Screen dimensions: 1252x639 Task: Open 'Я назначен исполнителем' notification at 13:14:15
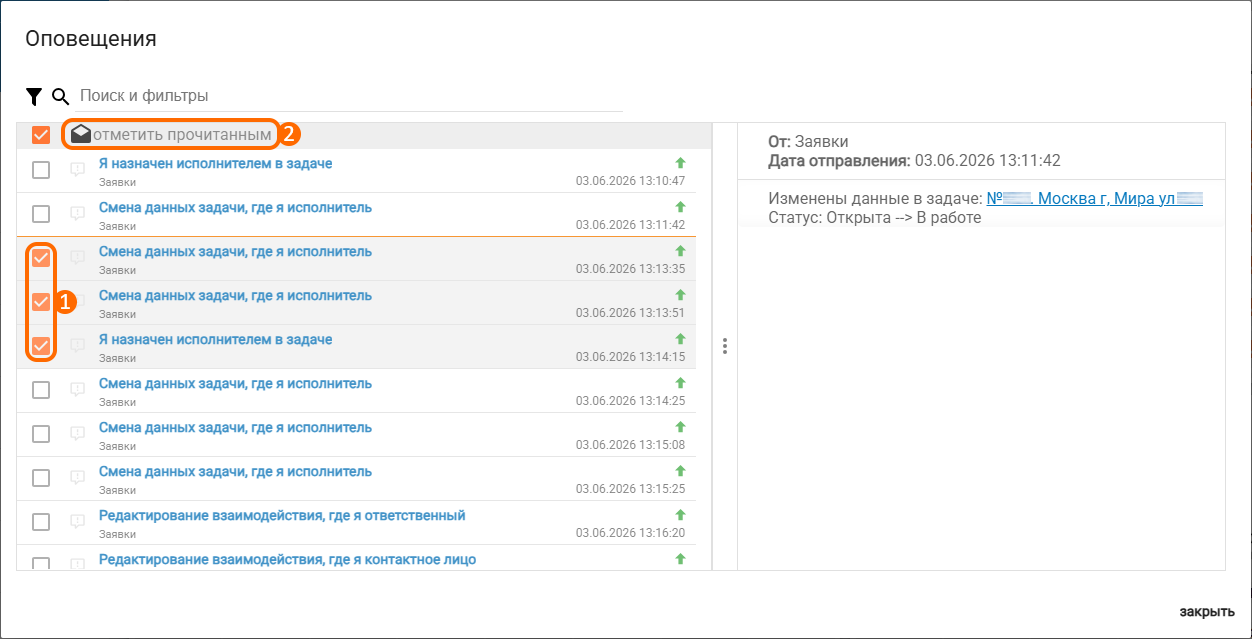pyautogui.click(x=215, y=339)
